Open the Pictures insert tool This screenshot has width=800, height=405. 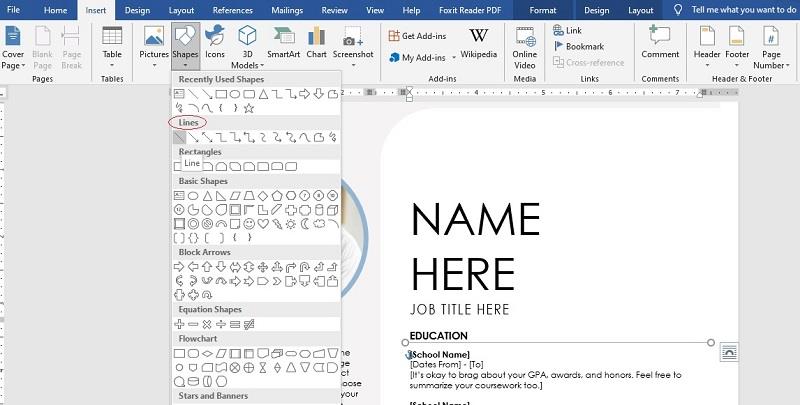pos(154,44)
